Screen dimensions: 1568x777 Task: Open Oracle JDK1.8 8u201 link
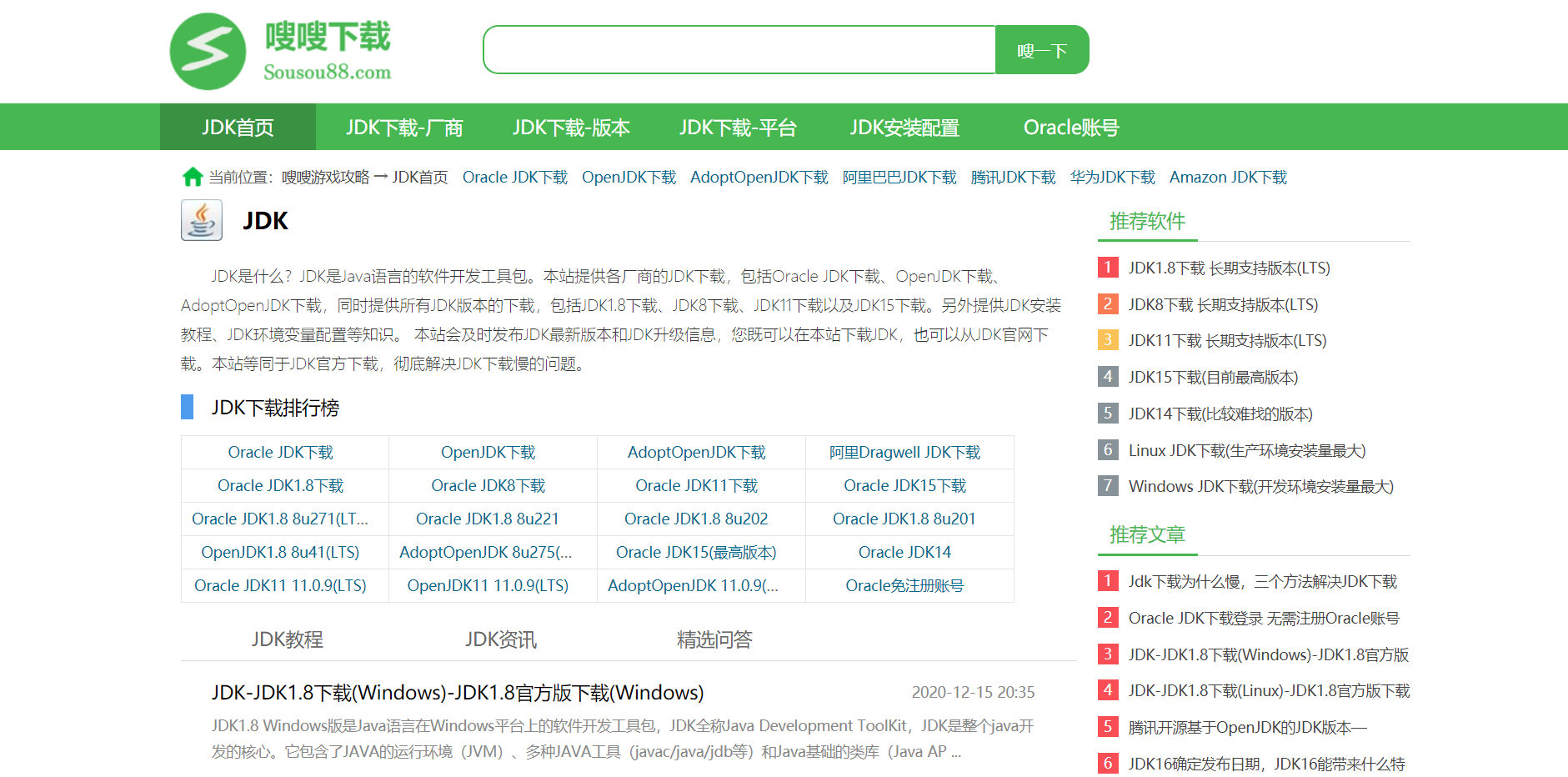coord(904,519)
